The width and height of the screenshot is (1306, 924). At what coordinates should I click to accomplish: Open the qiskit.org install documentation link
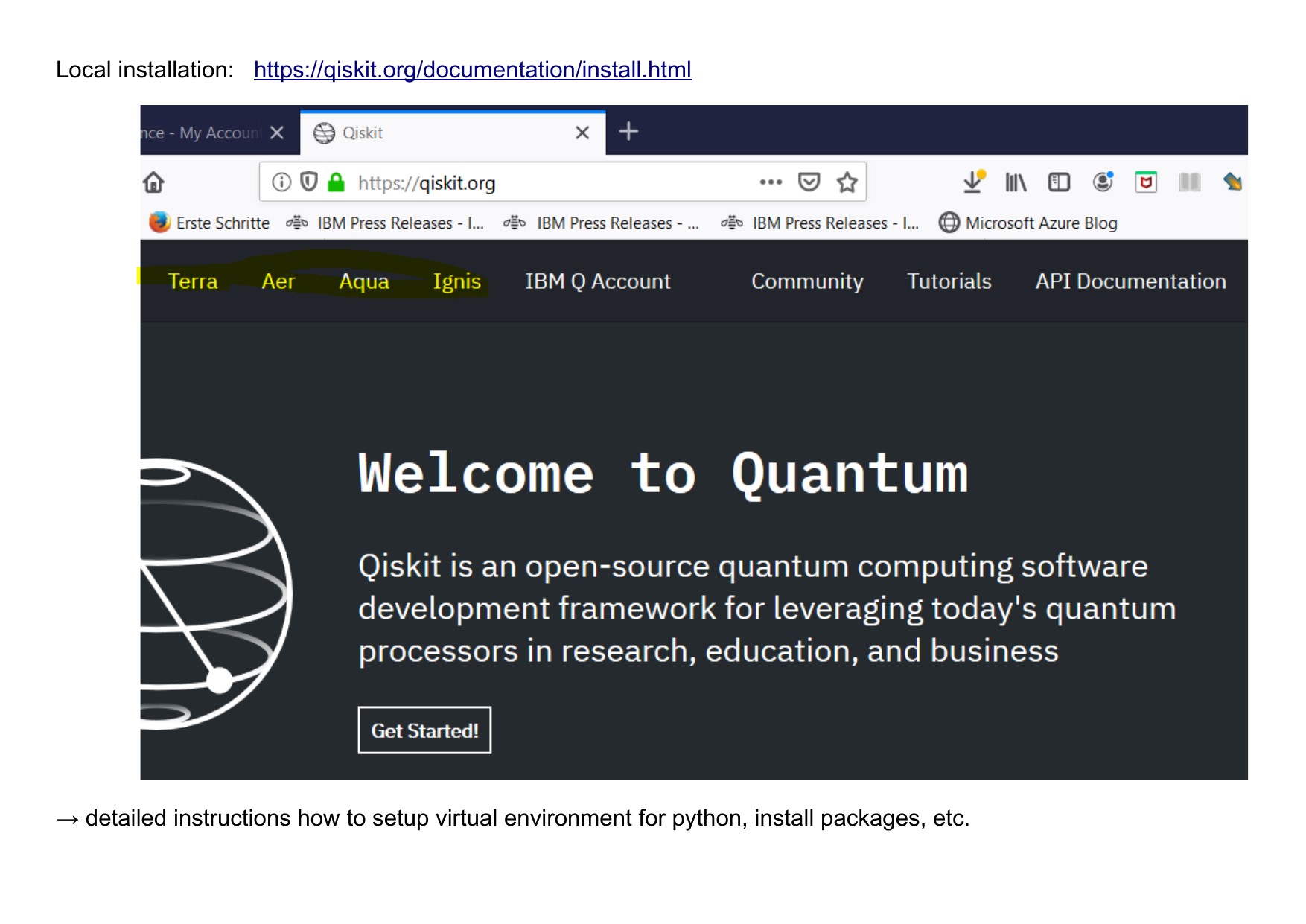pos(472,70)
